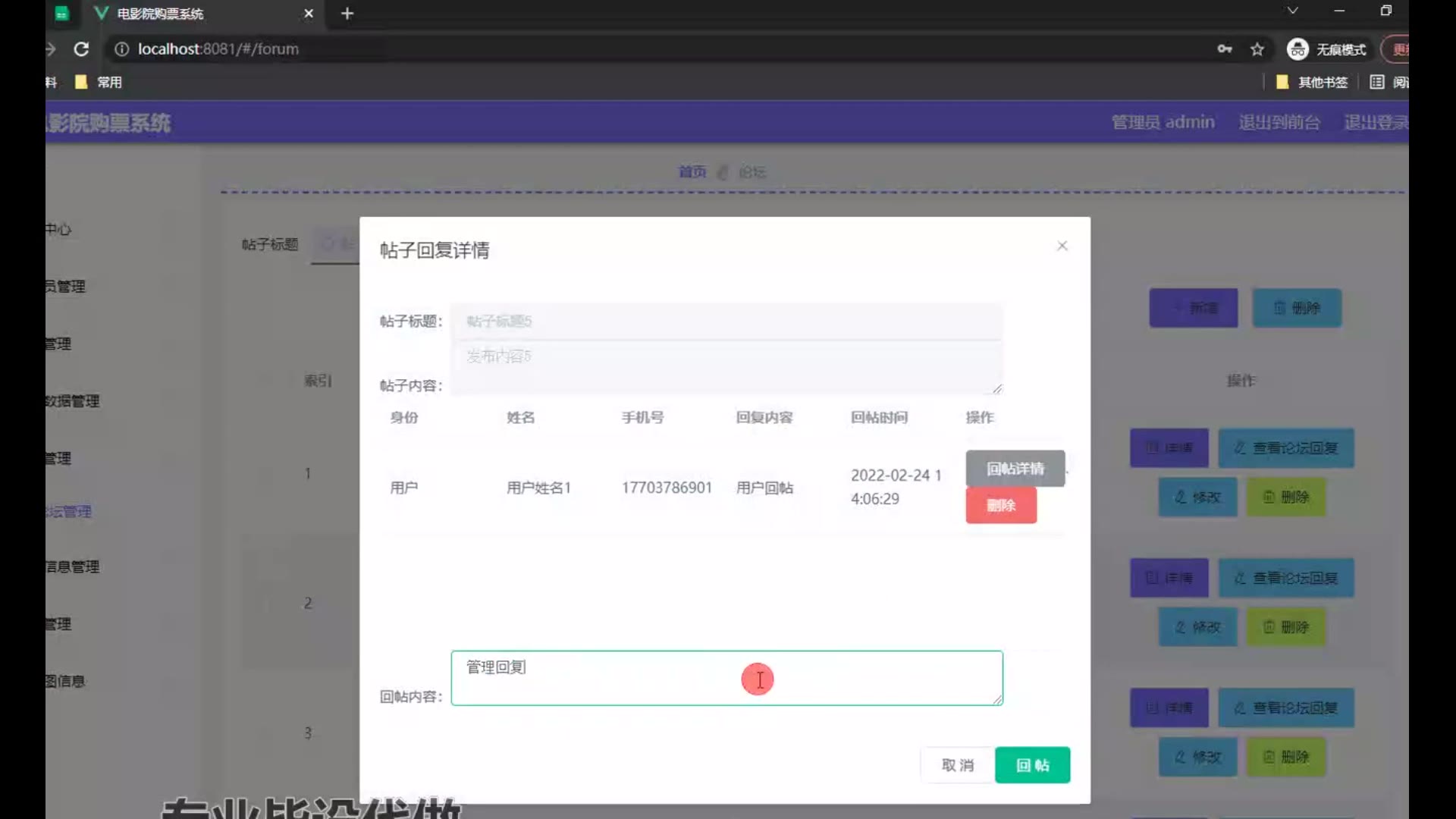1456x819 pixels.
Task: Click the 取消 button
Action: [x=957, y=765]
